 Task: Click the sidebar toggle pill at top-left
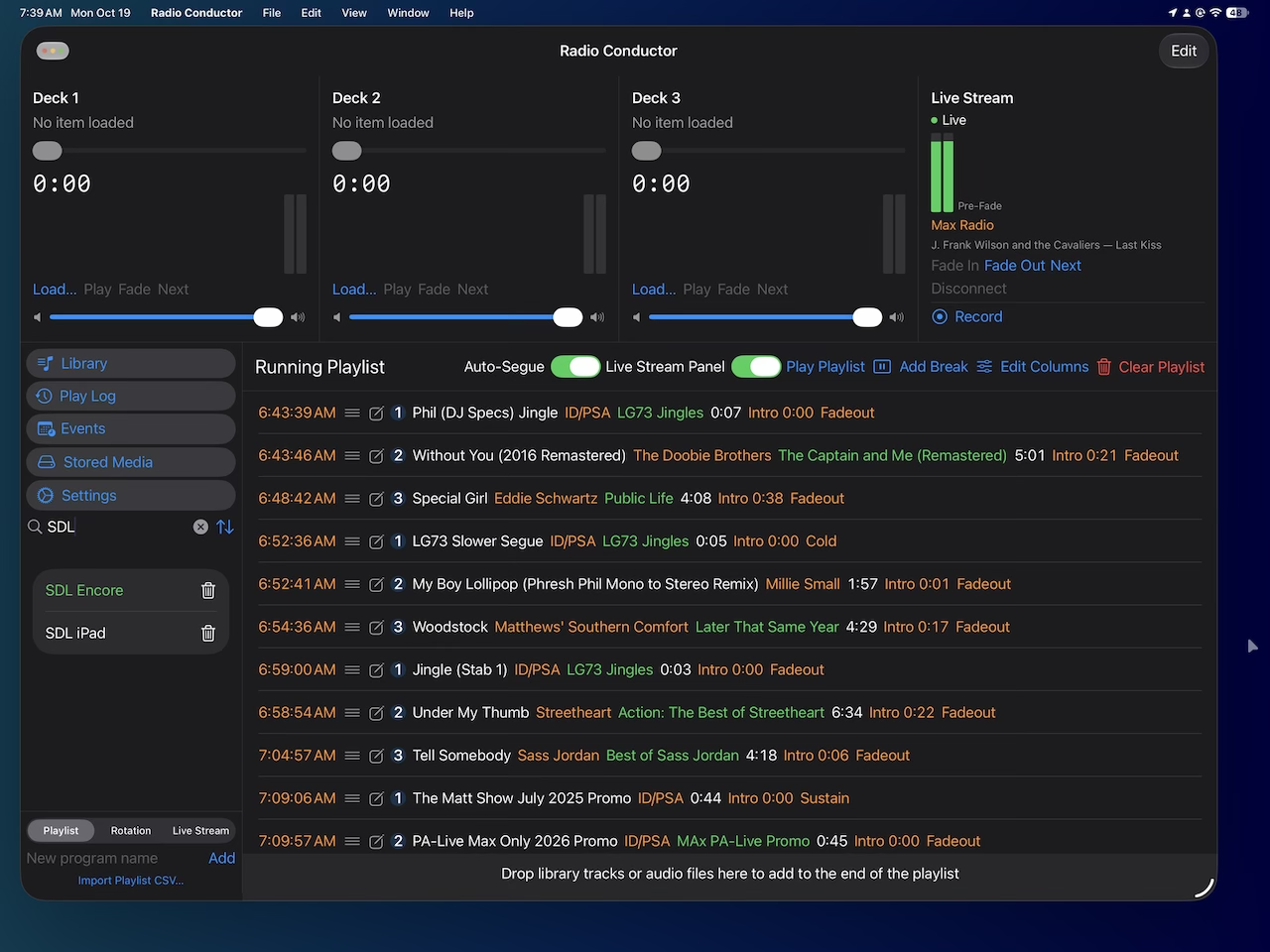(53, 51)
